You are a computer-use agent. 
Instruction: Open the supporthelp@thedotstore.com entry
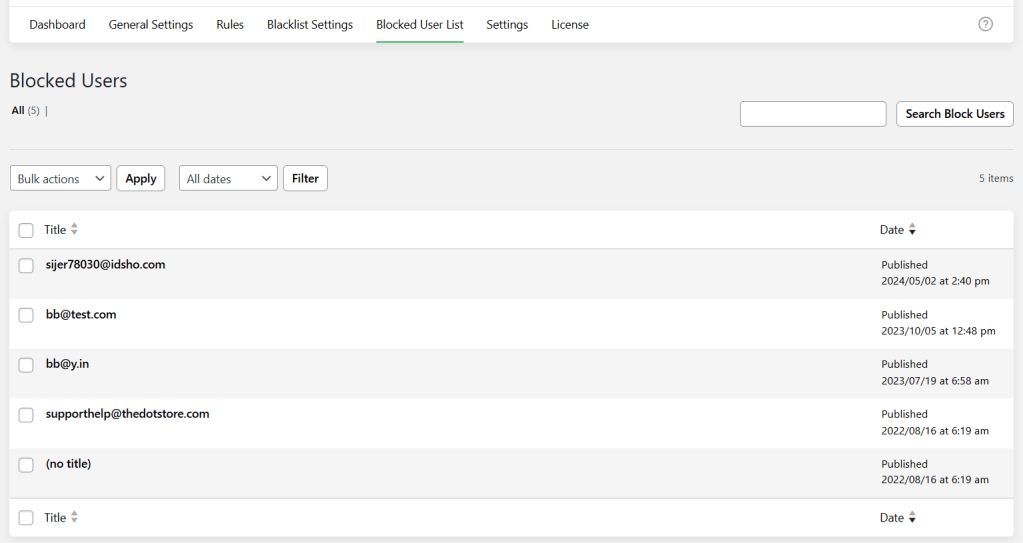tap(127, 414)
